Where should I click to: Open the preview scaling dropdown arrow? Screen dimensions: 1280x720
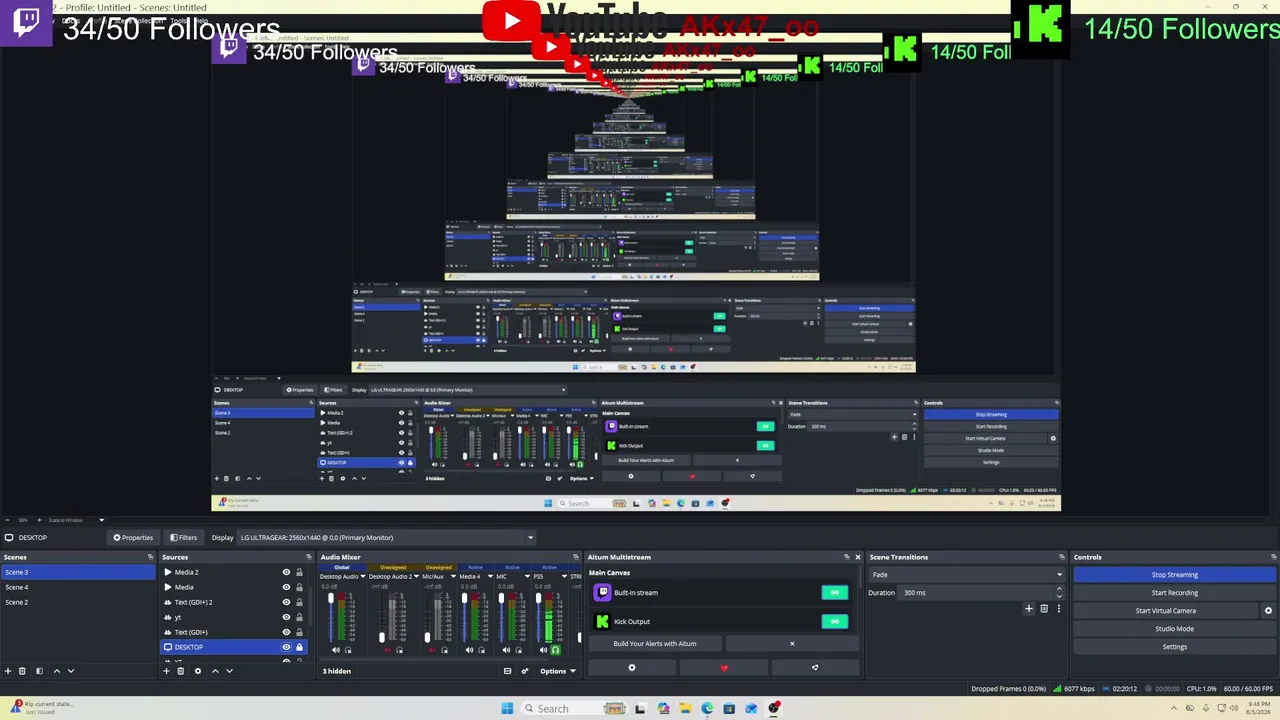(101, 520)
